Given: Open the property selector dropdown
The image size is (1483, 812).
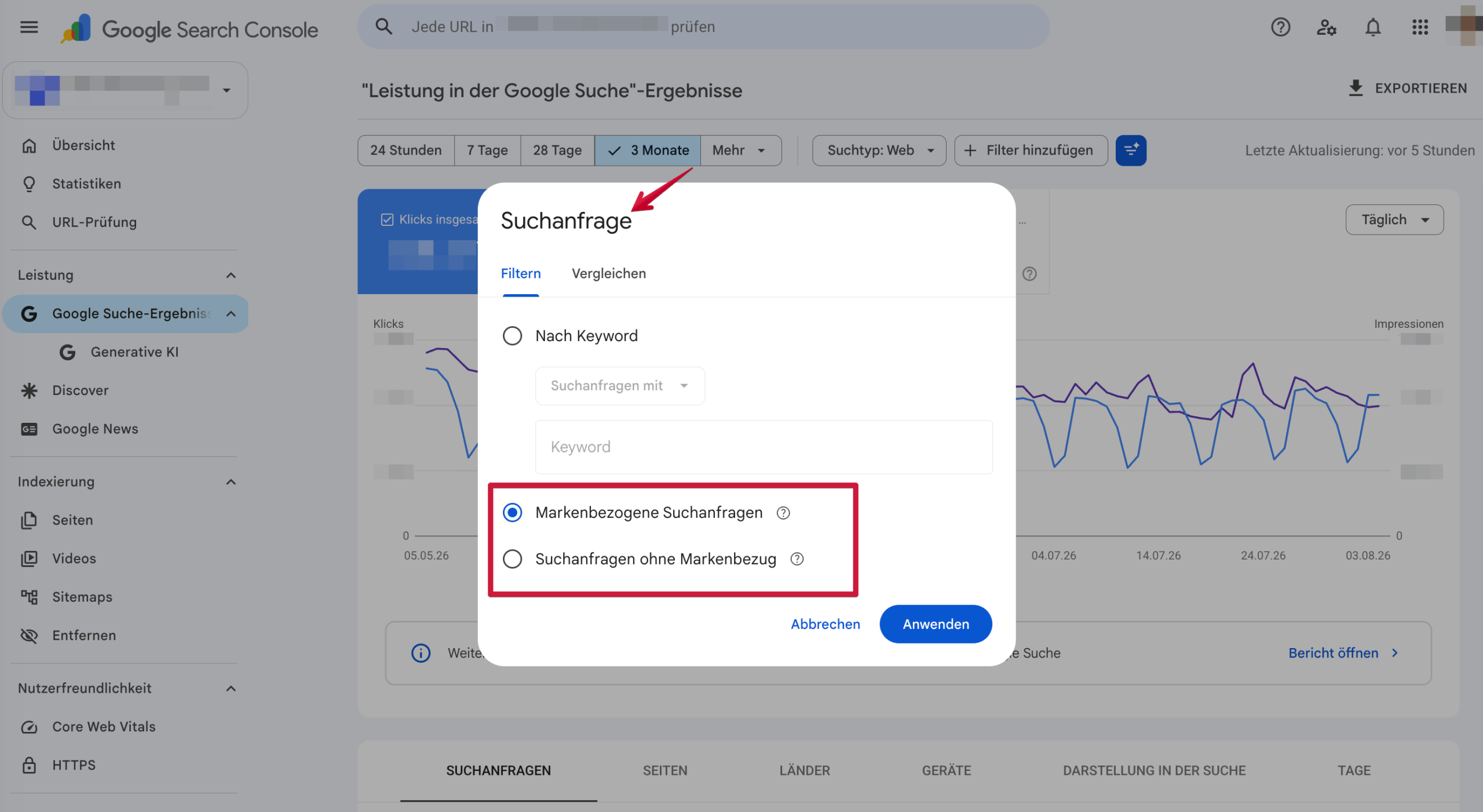Looking at the screenshot, I should click(x=125, y=90).
